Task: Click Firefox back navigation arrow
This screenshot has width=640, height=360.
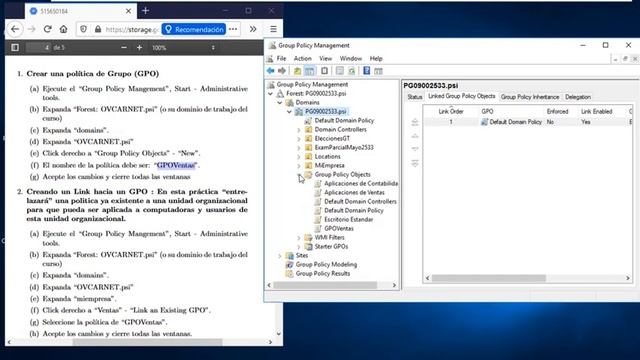Action: pos(15,29)
